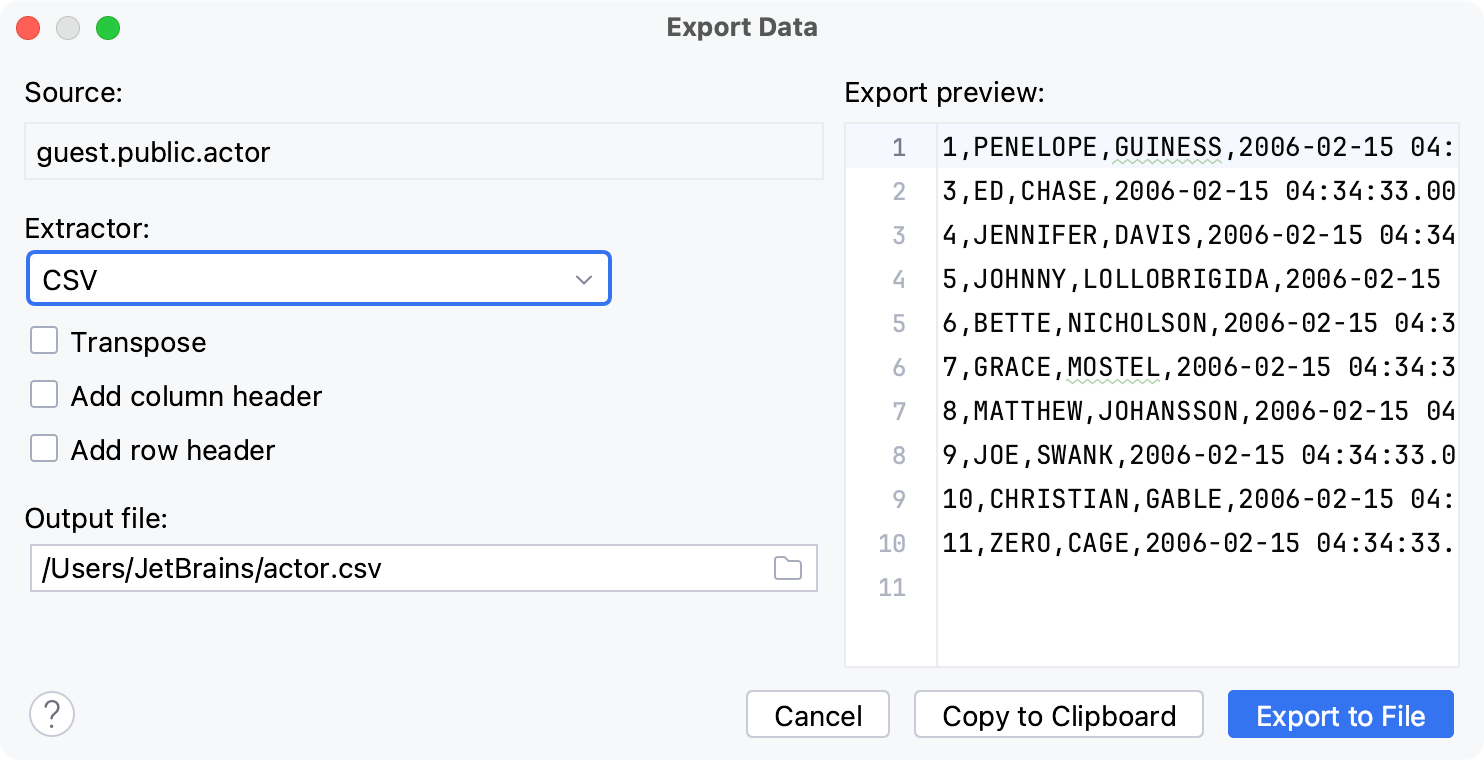
Task: Minimize the Export Data window
Action: coord(68,28)
